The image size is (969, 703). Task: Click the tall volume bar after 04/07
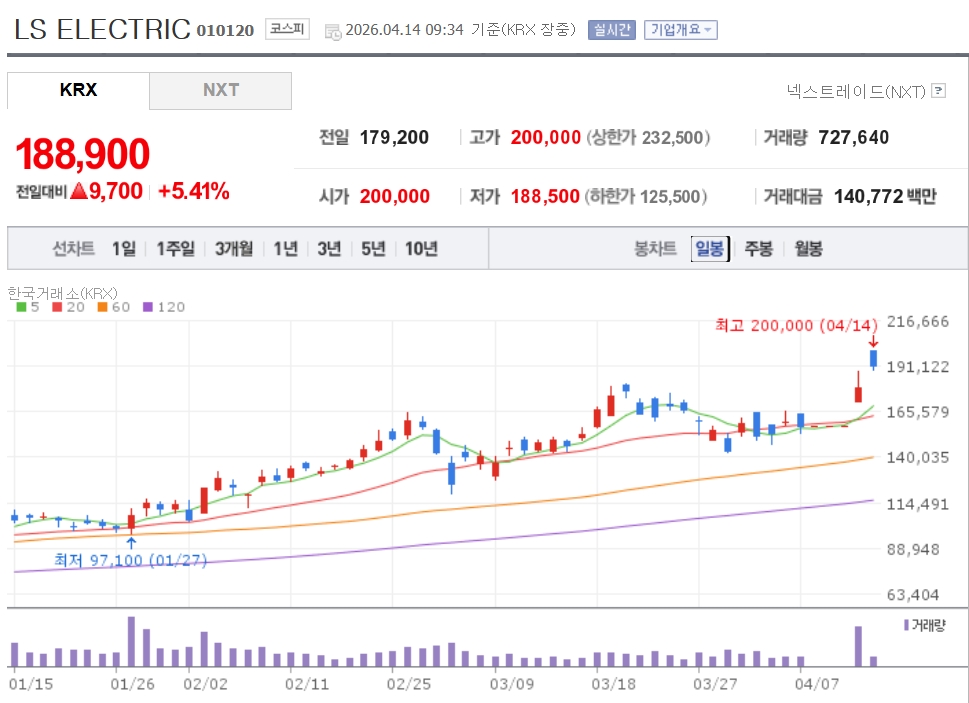click(x=858, y=646)
